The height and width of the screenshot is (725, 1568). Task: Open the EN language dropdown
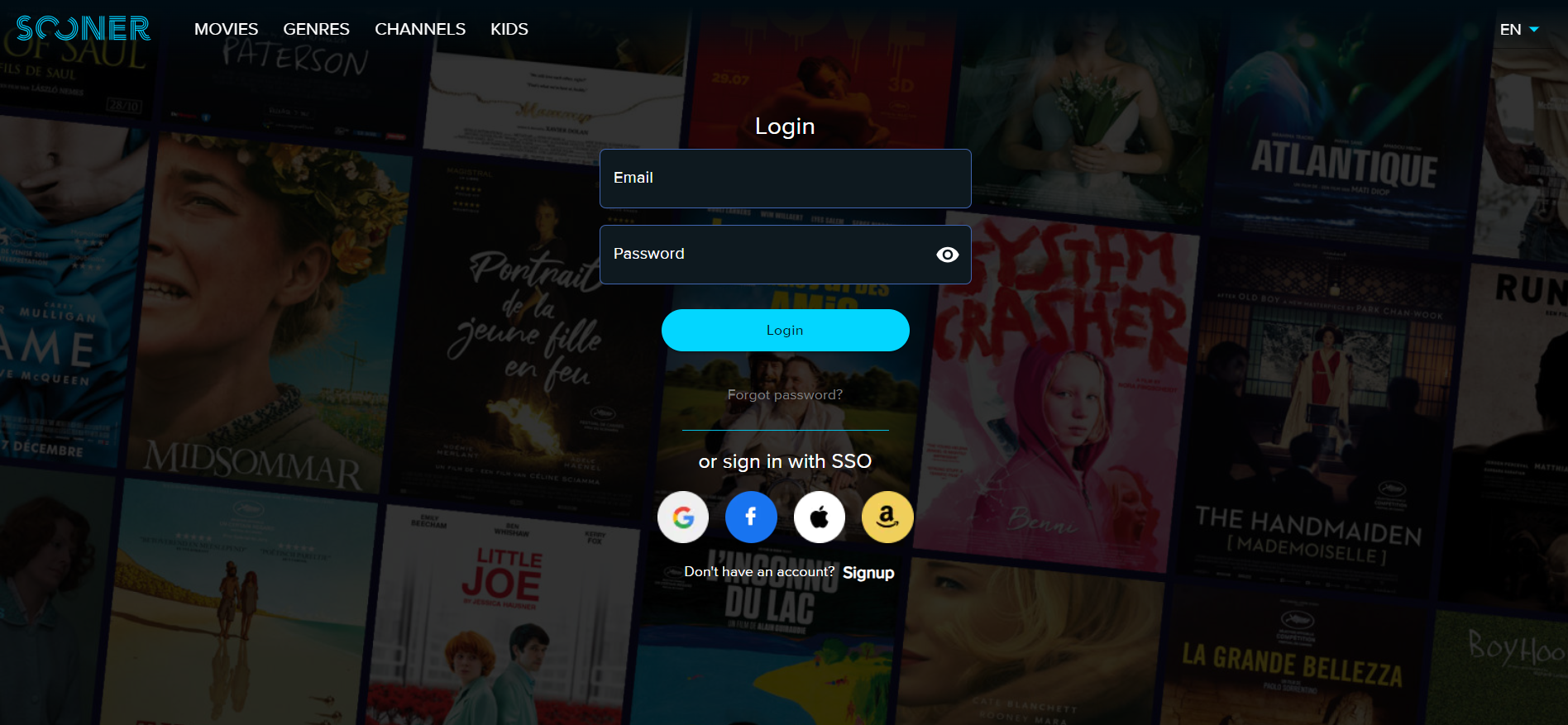[x=1519, y=29]
